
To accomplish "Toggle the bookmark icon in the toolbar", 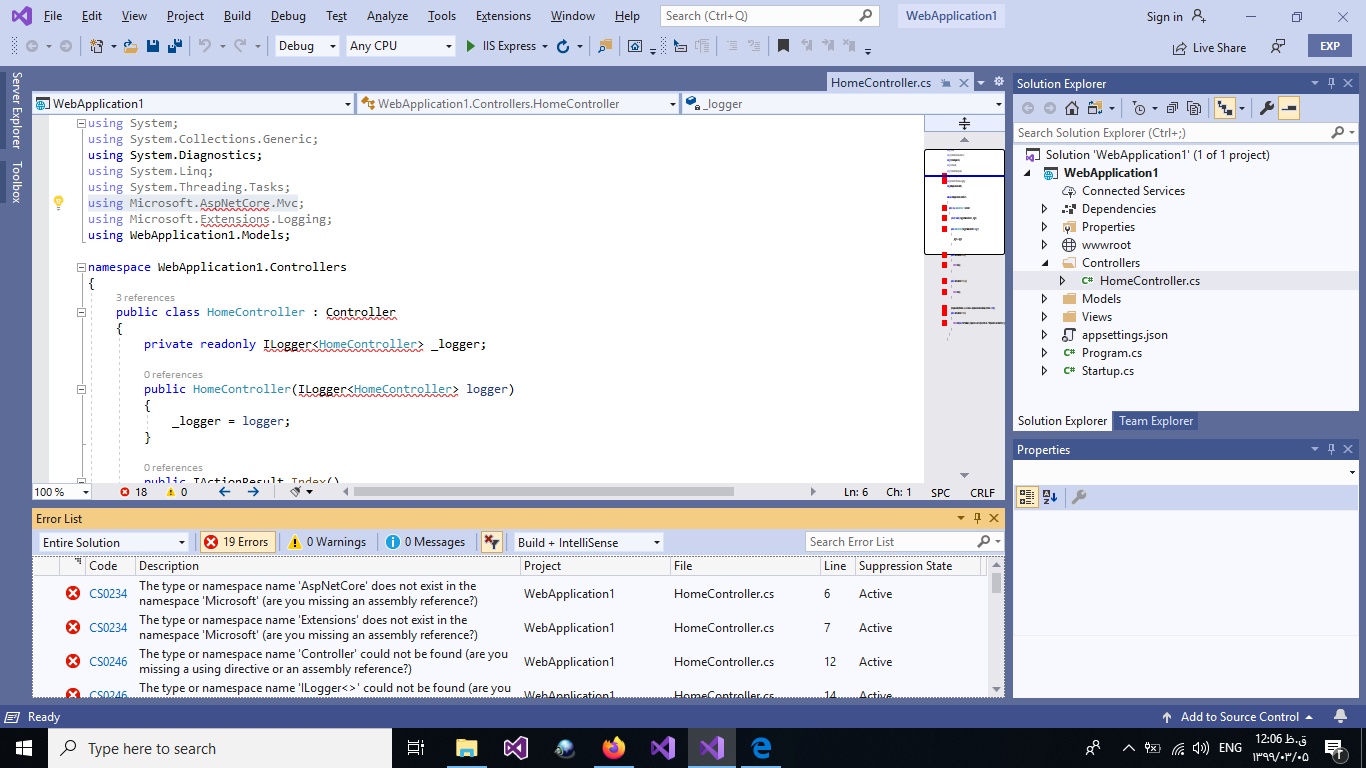I will pyautogui.click(x=783, y=46).
